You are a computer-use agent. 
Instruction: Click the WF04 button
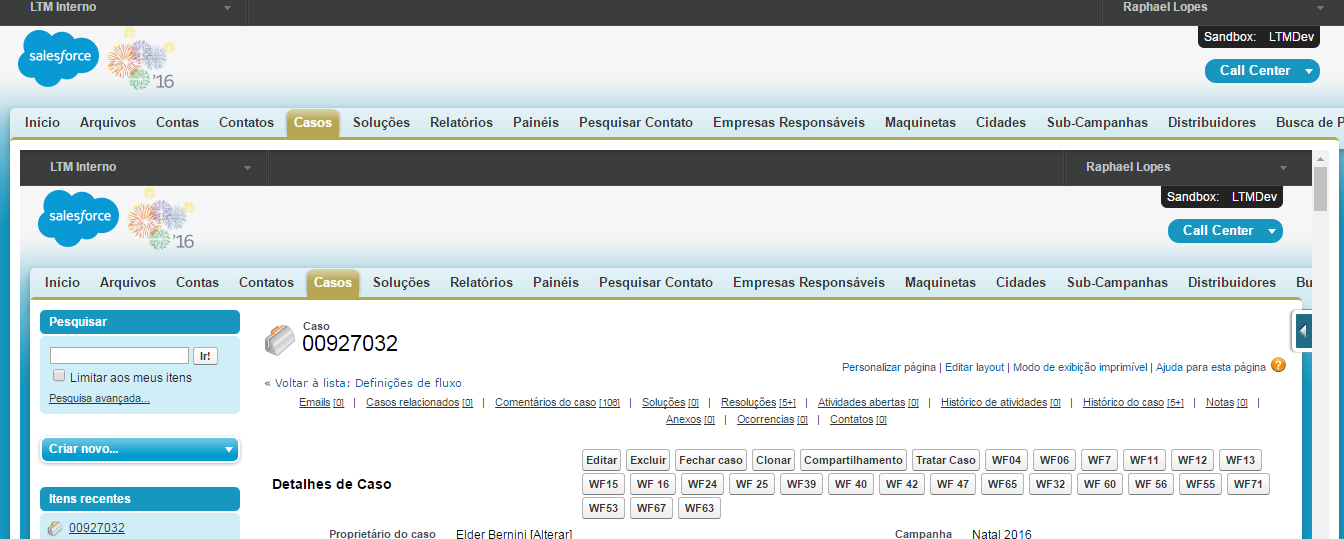click(x=1006, y=460)
